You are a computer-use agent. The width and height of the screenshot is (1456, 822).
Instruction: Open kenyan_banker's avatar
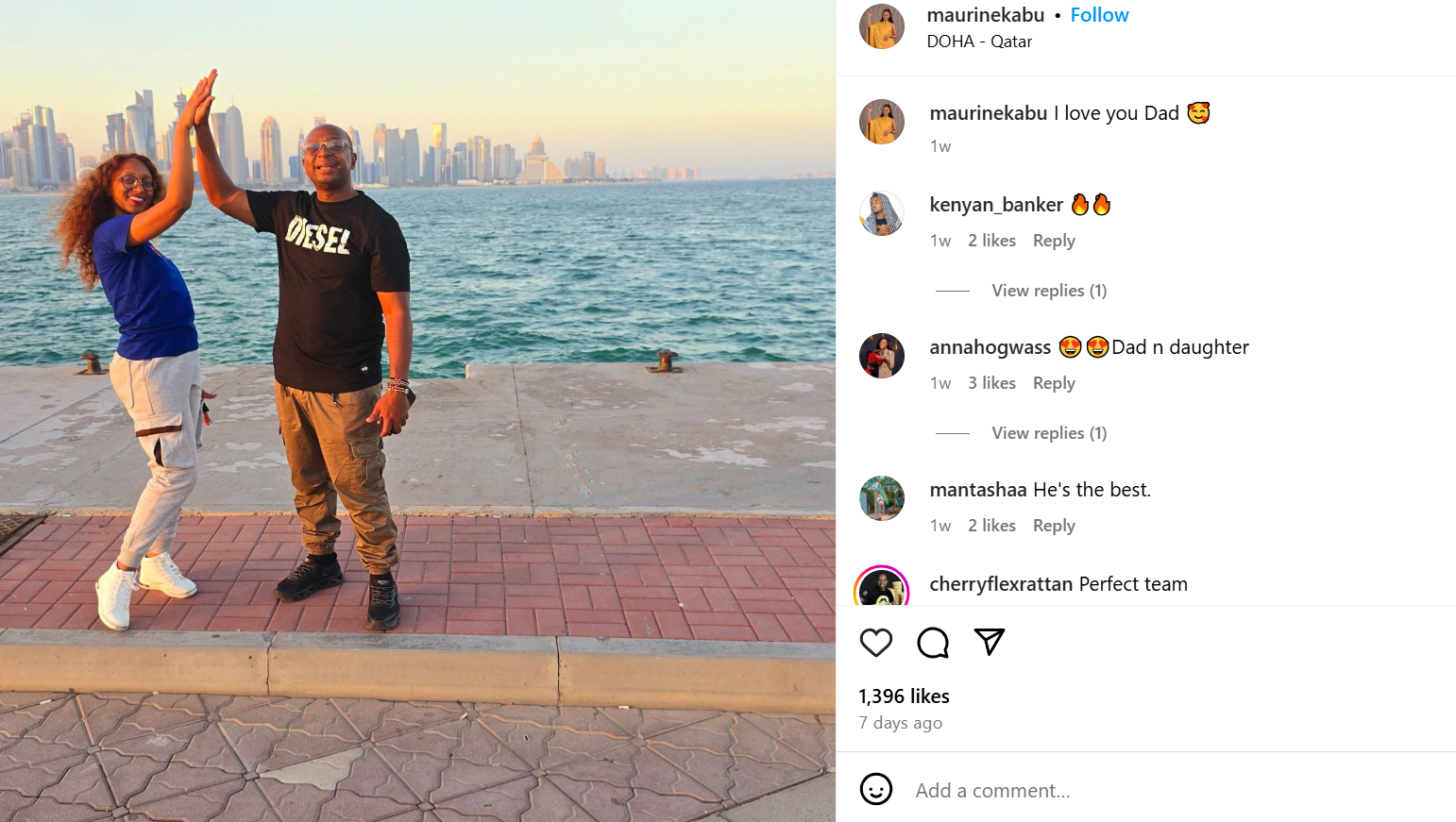point(882,213)
